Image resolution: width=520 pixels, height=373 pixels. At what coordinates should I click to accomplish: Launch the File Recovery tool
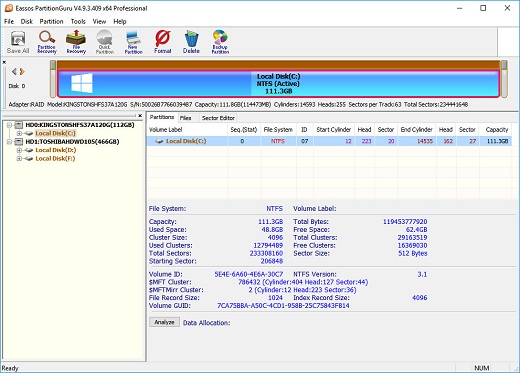pos(76,42)
